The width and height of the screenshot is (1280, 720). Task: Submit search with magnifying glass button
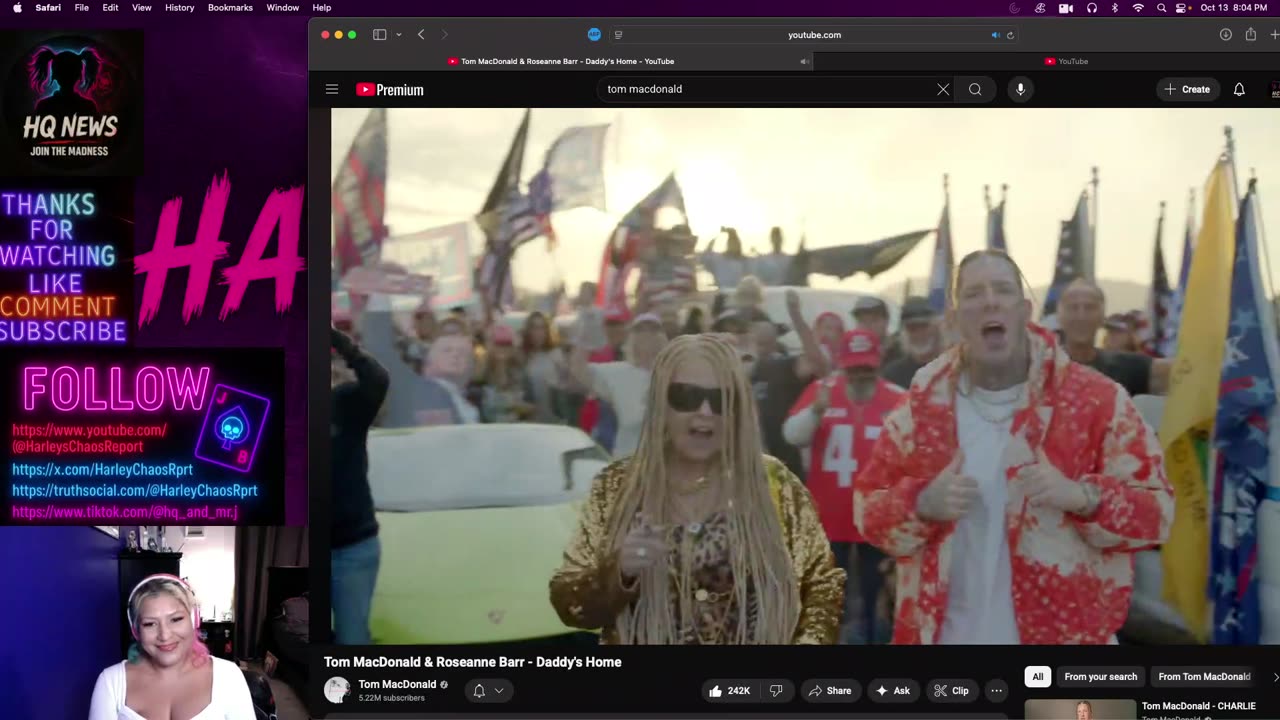(x=975, y=89)
